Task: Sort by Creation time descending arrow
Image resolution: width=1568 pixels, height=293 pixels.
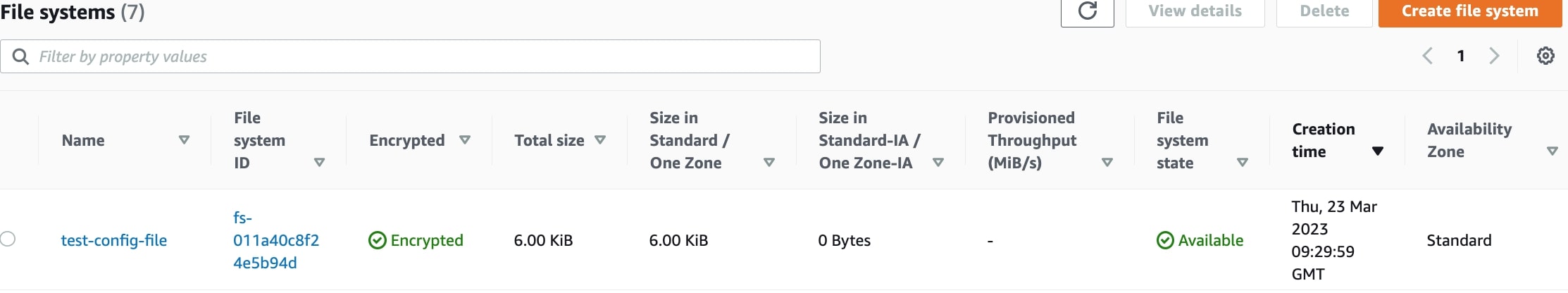Action: (x=1378, y=151)
